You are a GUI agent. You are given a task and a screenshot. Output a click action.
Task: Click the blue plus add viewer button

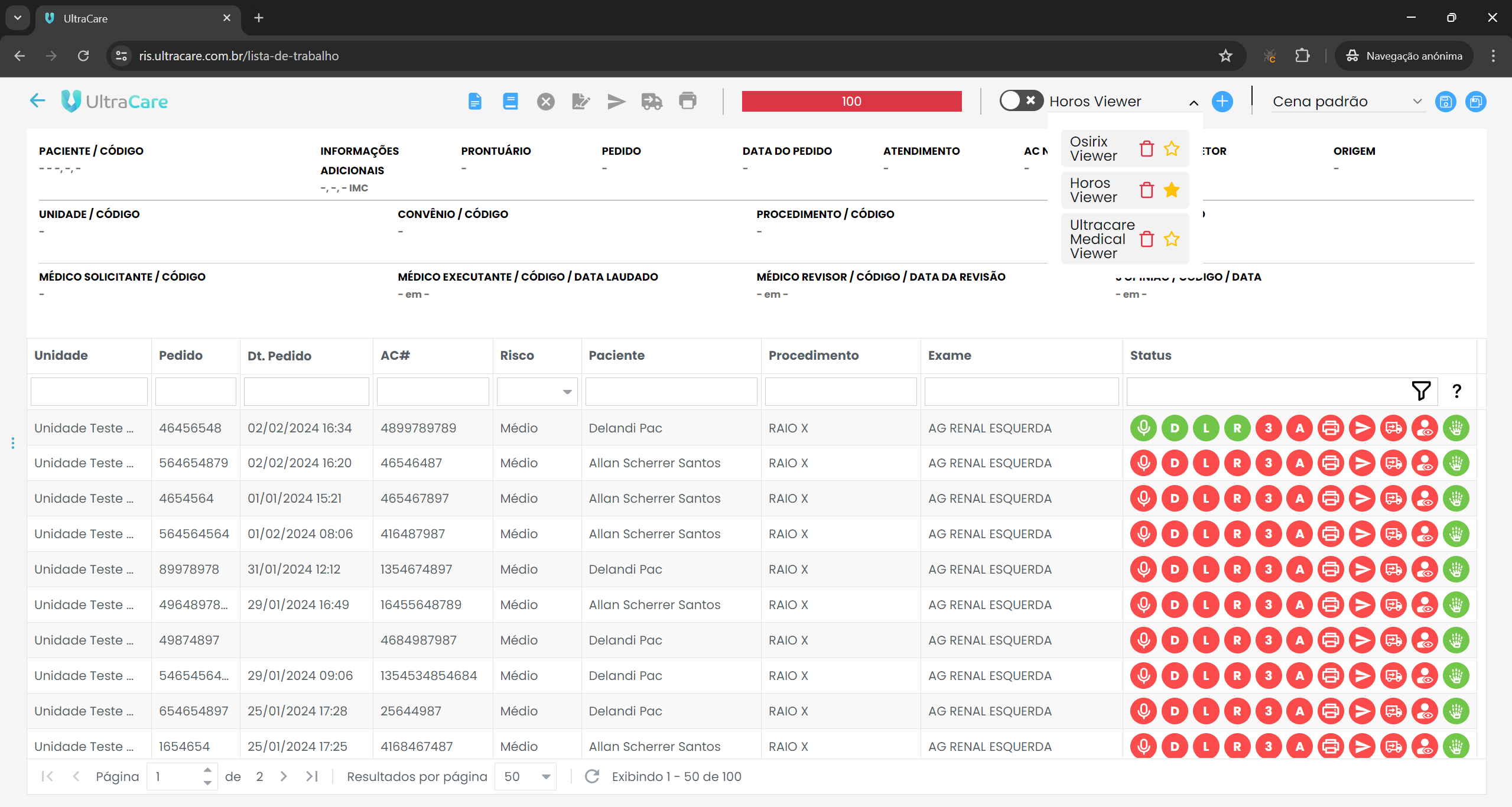coord(1222,102)
